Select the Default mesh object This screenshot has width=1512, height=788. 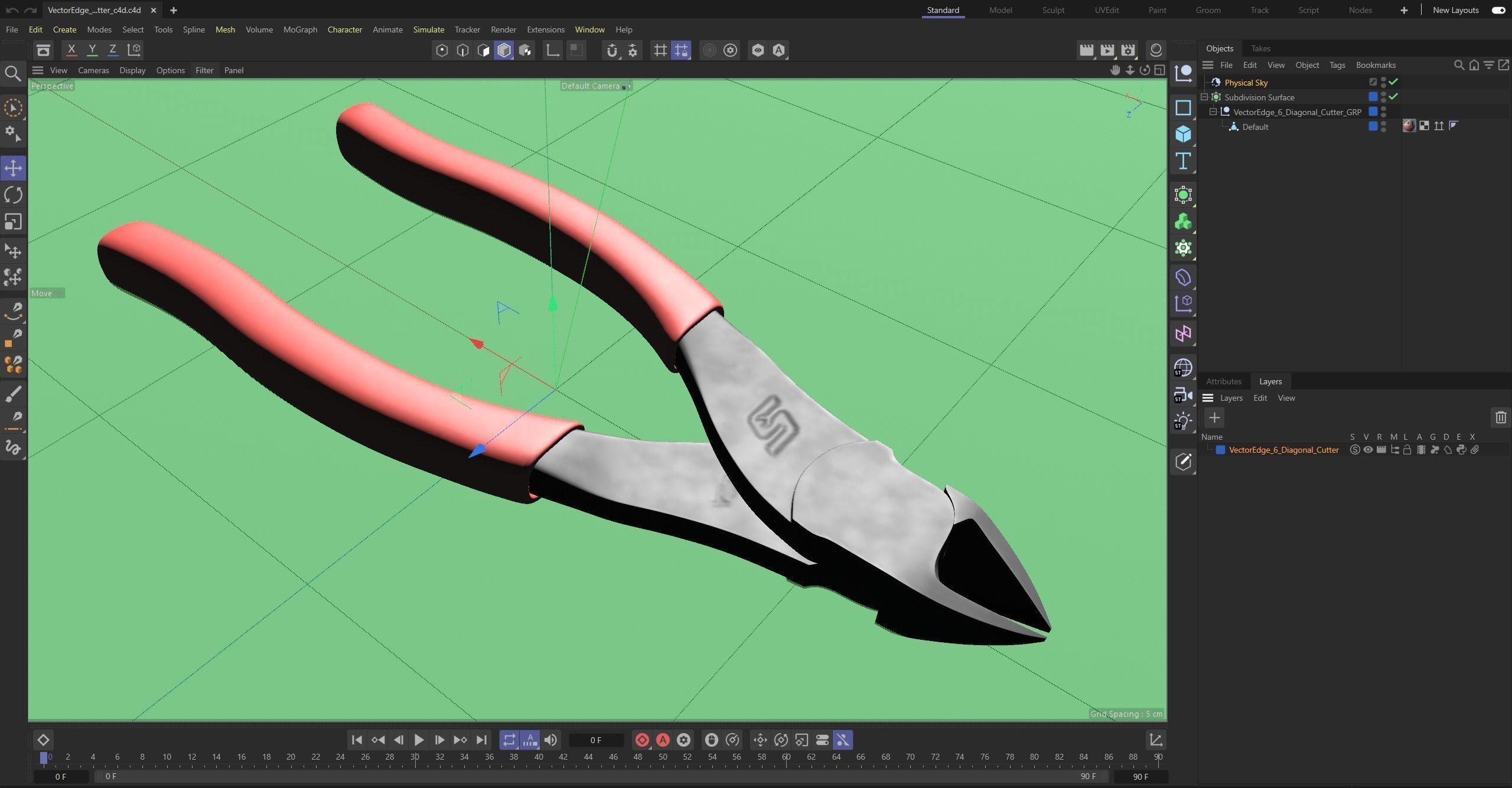[1255, 127]
